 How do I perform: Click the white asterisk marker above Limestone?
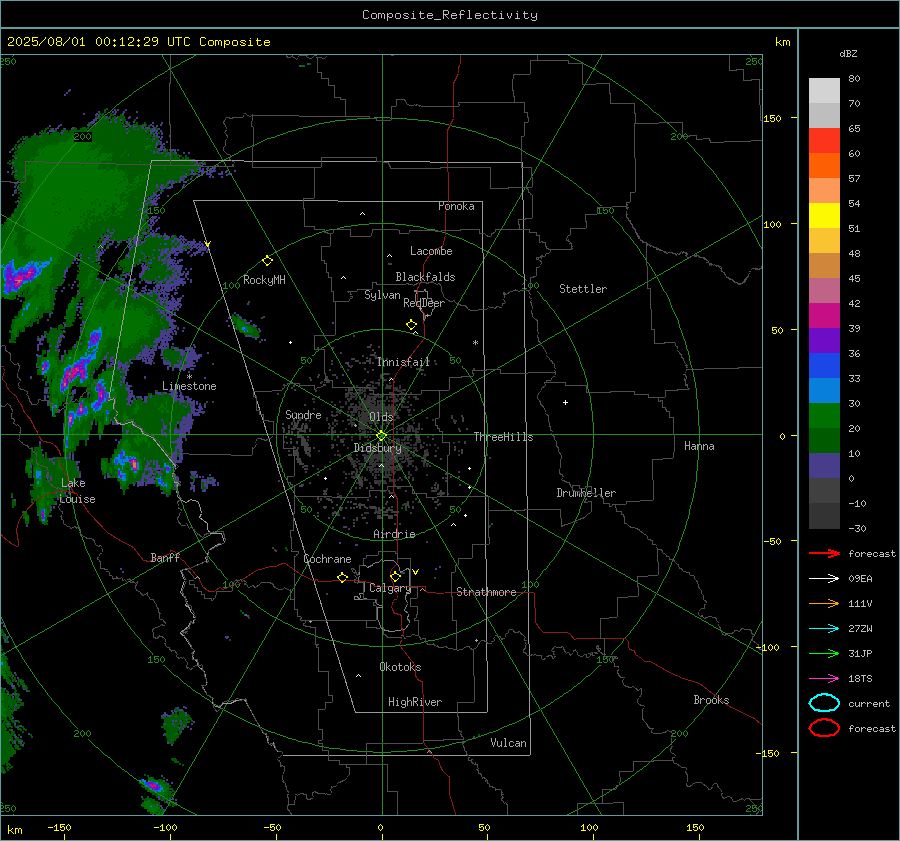(x=189, y=377)
